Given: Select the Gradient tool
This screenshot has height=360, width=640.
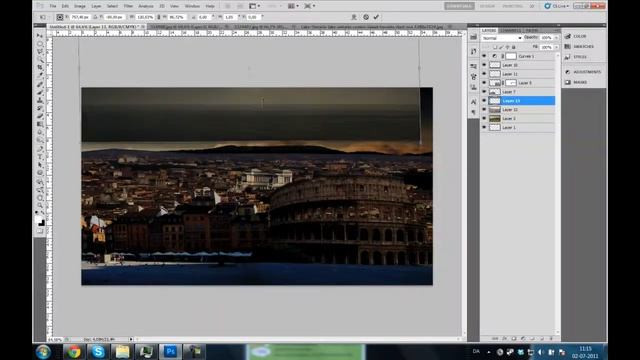Looking at the screenshot, I should [x=40, y=124].
